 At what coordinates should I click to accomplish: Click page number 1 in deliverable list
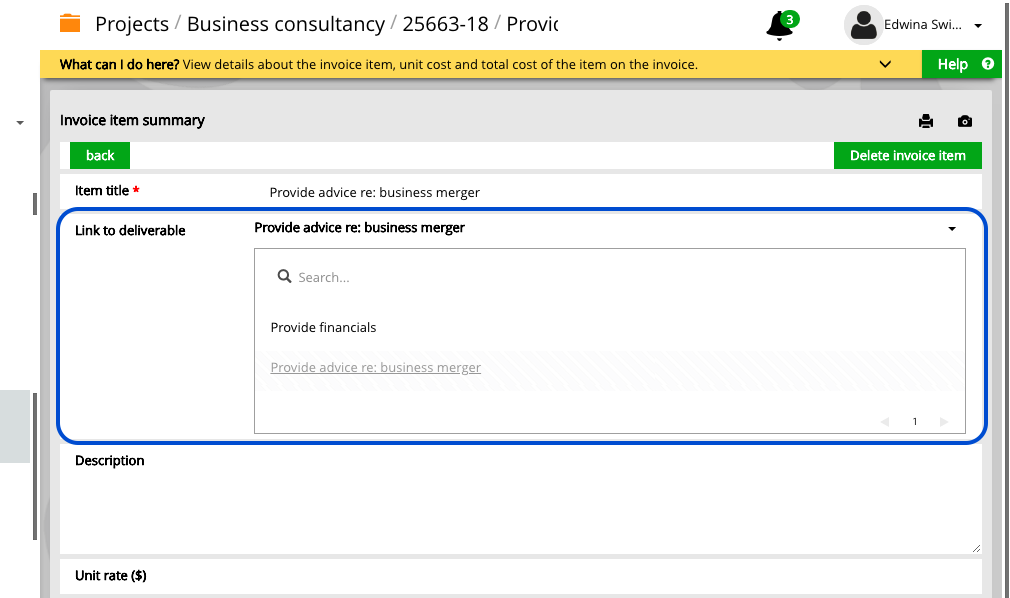point(915,421)
